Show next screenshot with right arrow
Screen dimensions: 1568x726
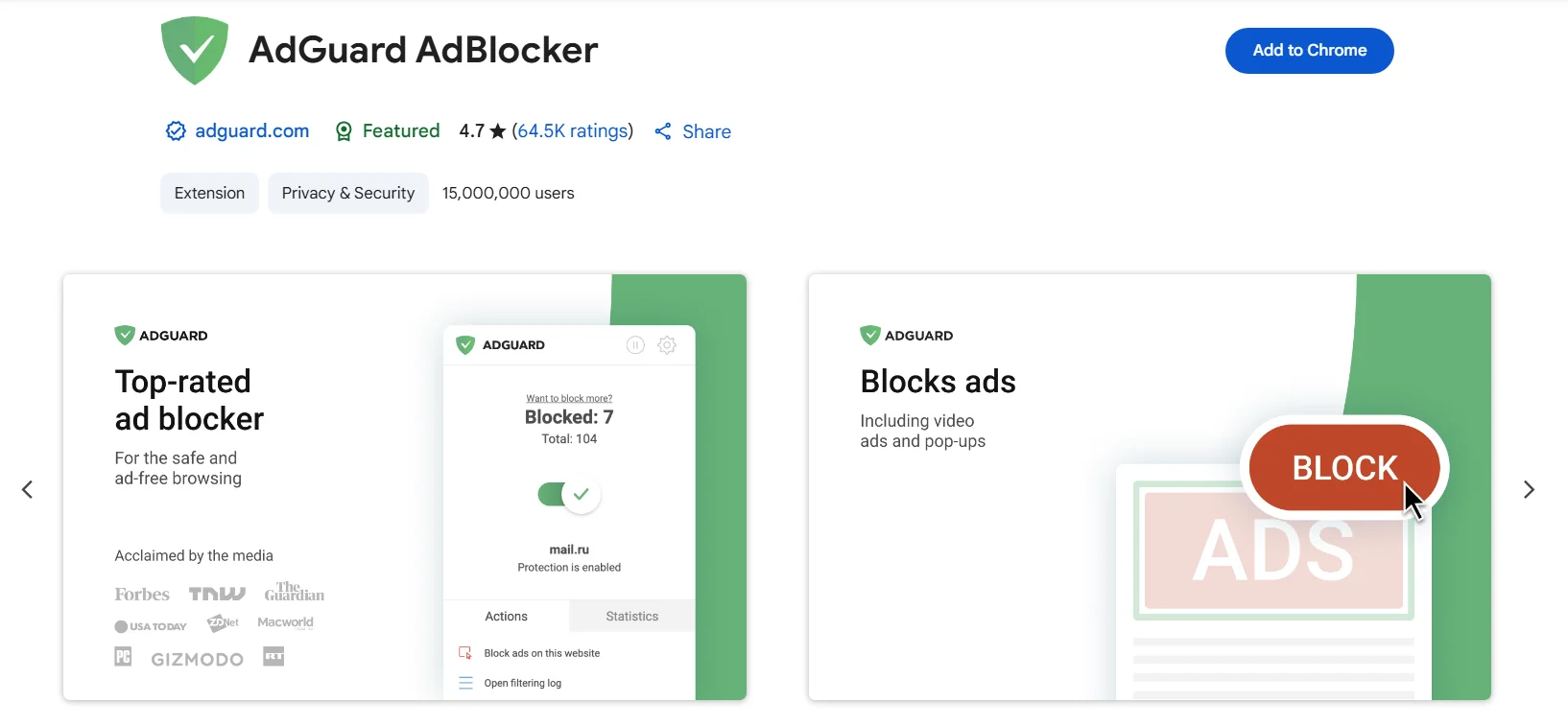pos(1529,490)
